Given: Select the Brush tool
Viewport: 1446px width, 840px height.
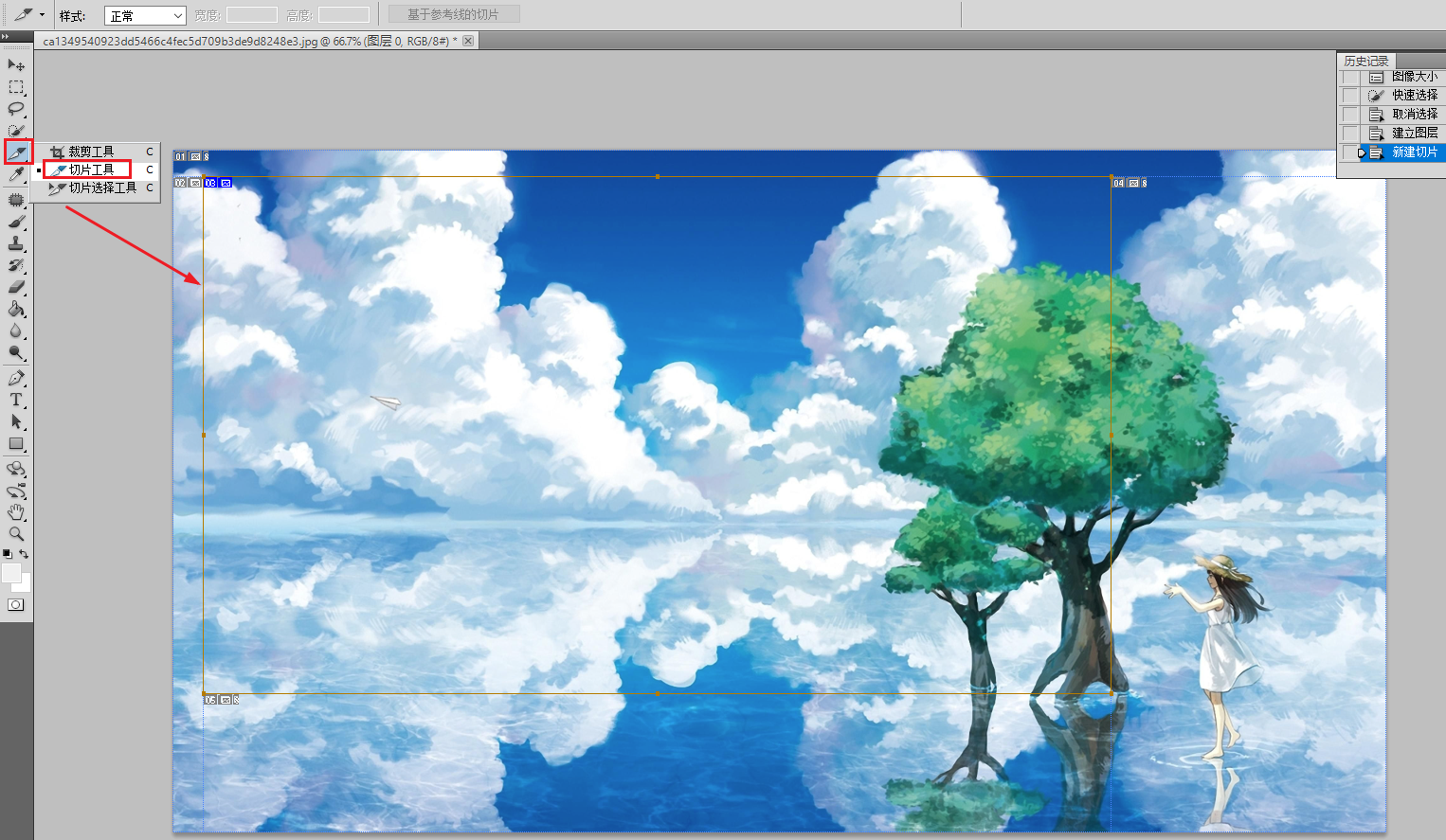Looking at the screenshot, I should pos(16,222).
